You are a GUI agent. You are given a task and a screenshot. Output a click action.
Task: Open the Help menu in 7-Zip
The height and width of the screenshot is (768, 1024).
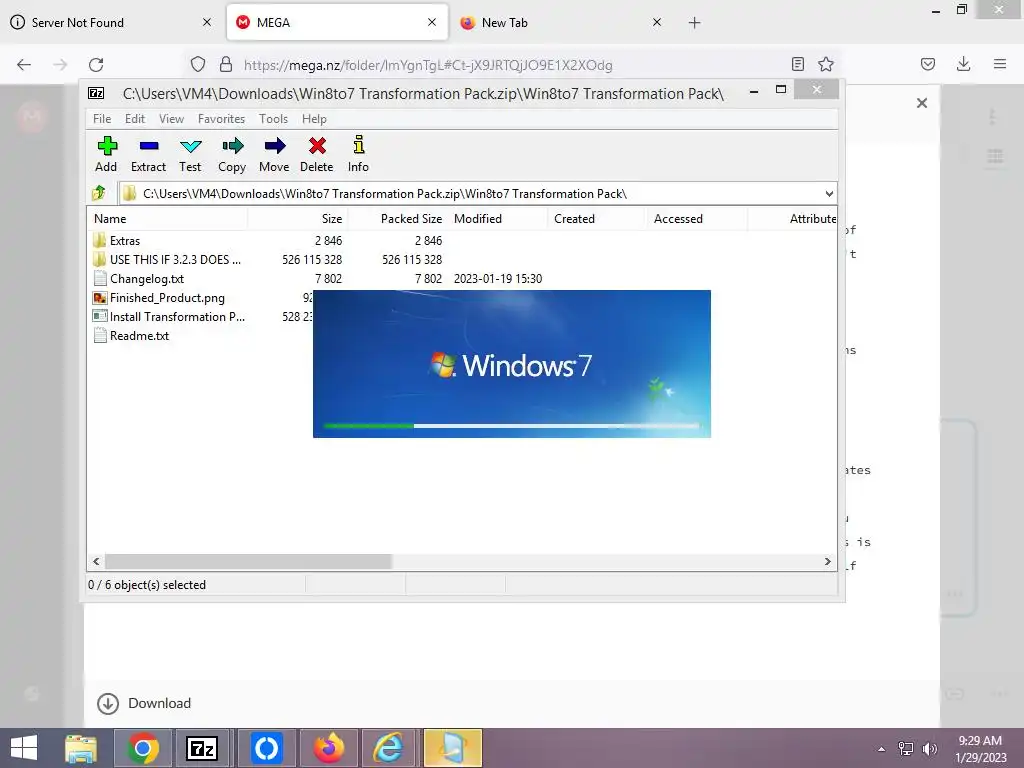click(x=314, y=119)
